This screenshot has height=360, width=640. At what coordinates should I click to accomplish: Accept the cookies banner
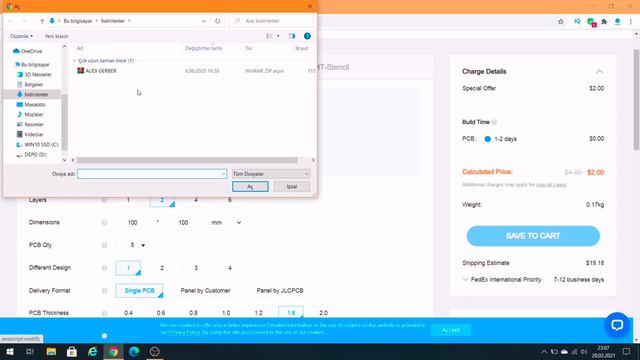(x=451, y=330)
